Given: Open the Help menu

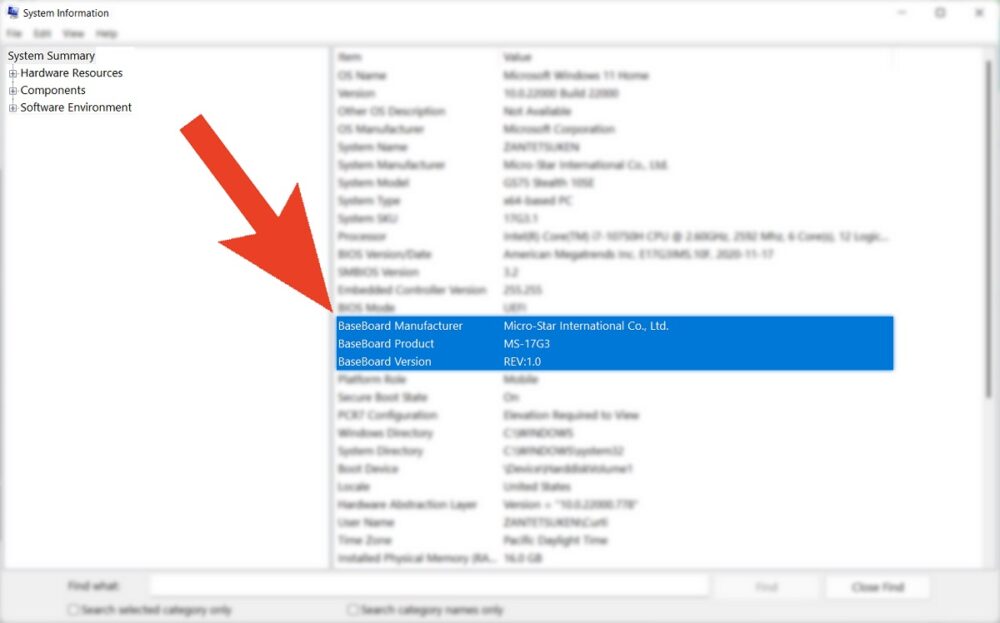Looking at the screenshot, I should [x=105, y=33].
